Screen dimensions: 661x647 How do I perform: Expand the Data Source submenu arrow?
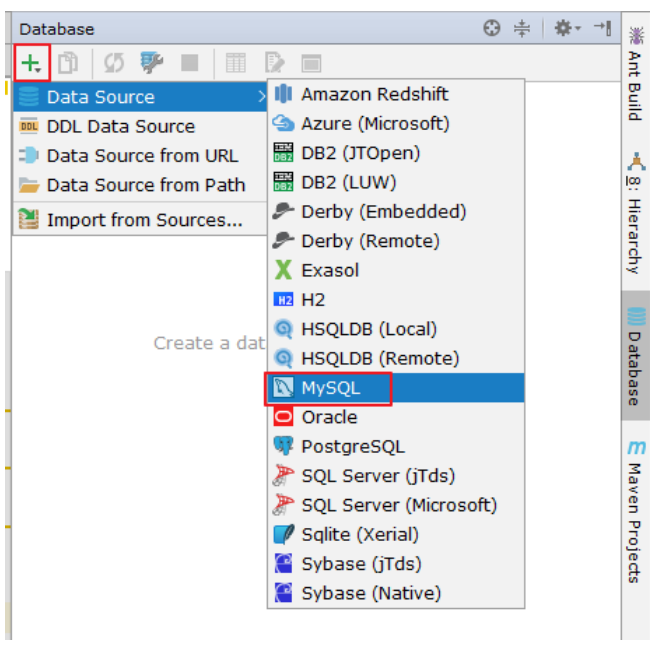point(262,97)
